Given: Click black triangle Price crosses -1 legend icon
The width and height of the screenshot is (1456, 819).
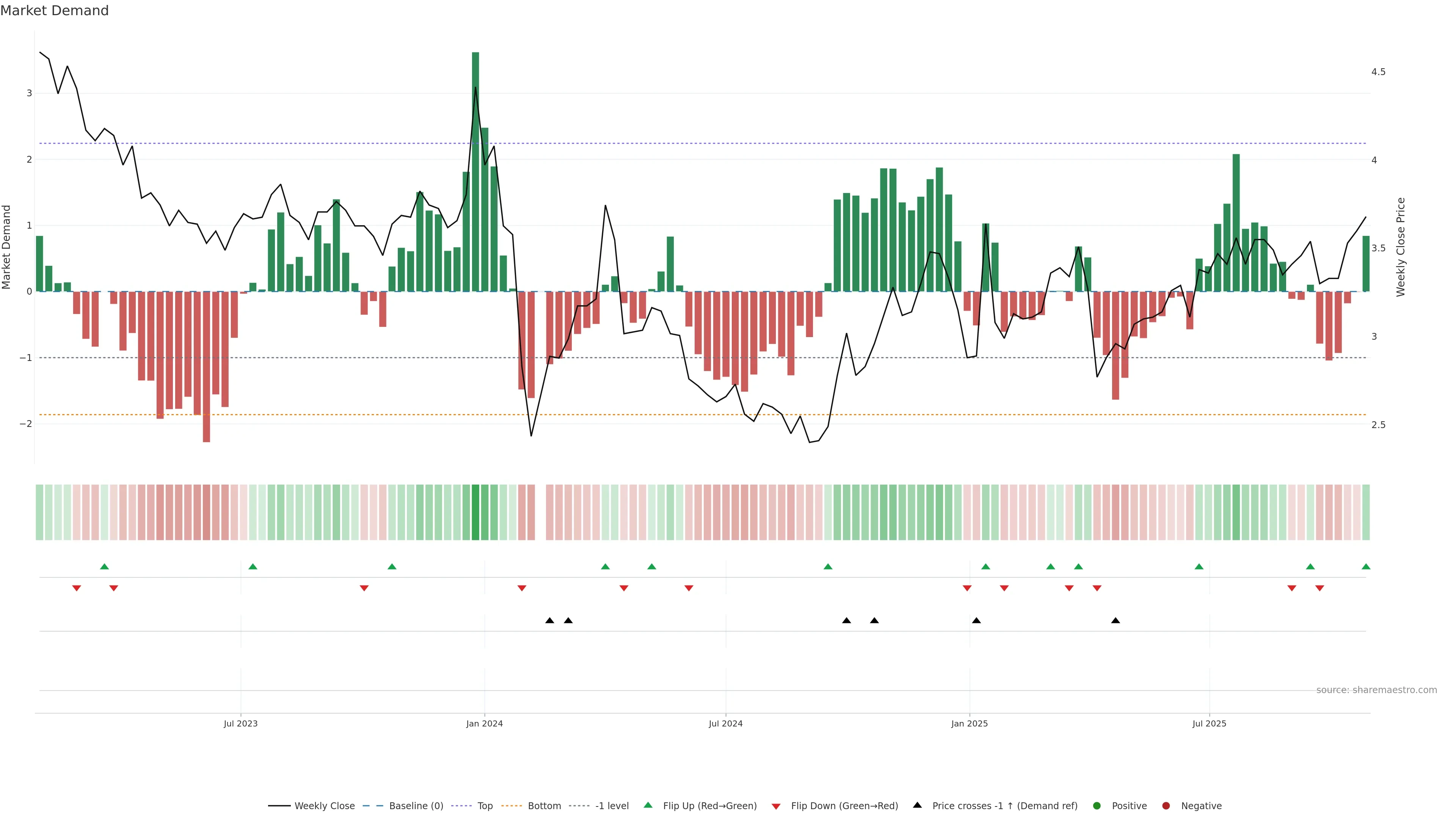Looking at the screenshot, I should click(917, 805).
